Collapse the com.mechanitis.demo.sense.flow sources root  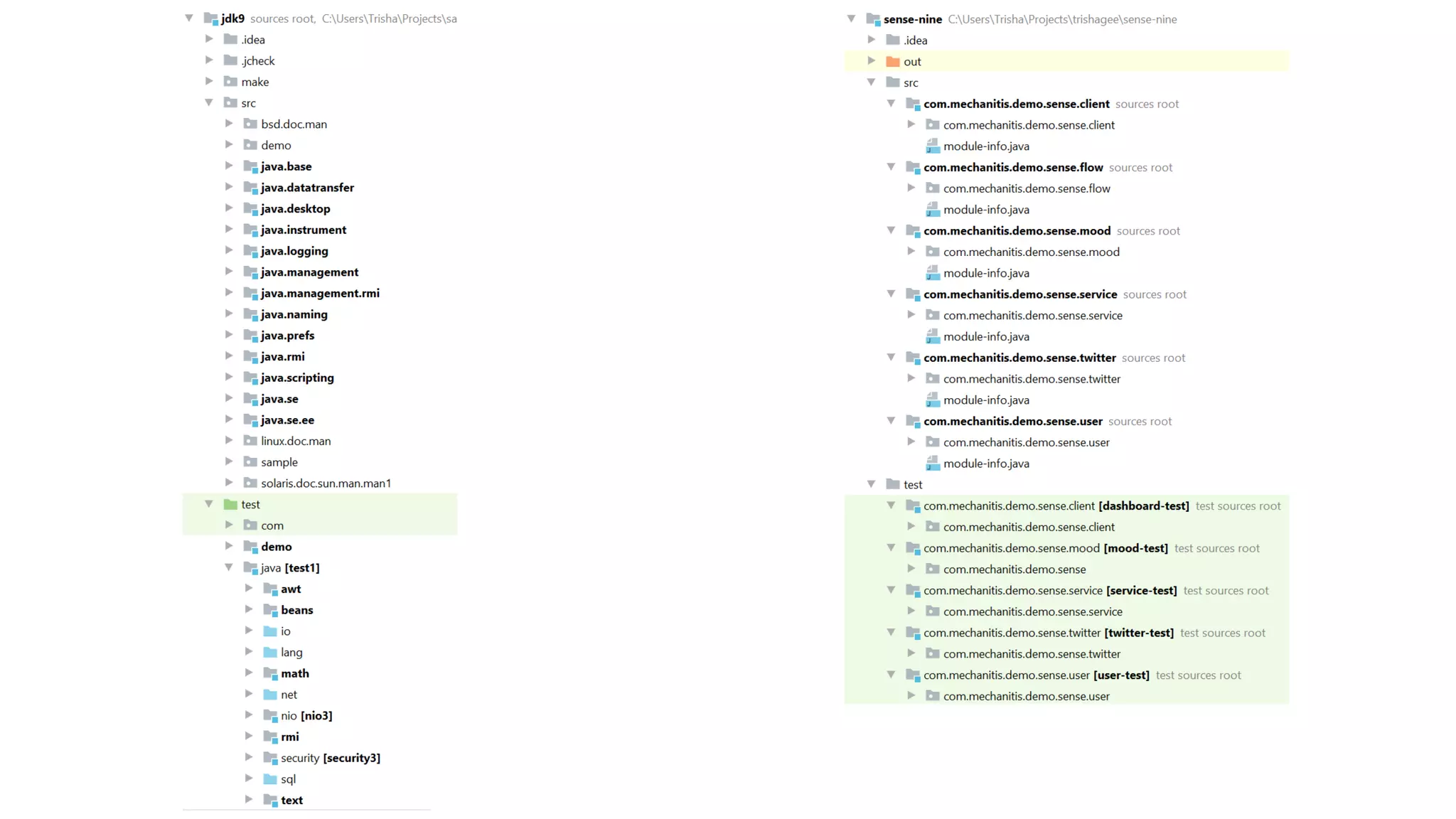pyautogui.click(x=891, y=167)
